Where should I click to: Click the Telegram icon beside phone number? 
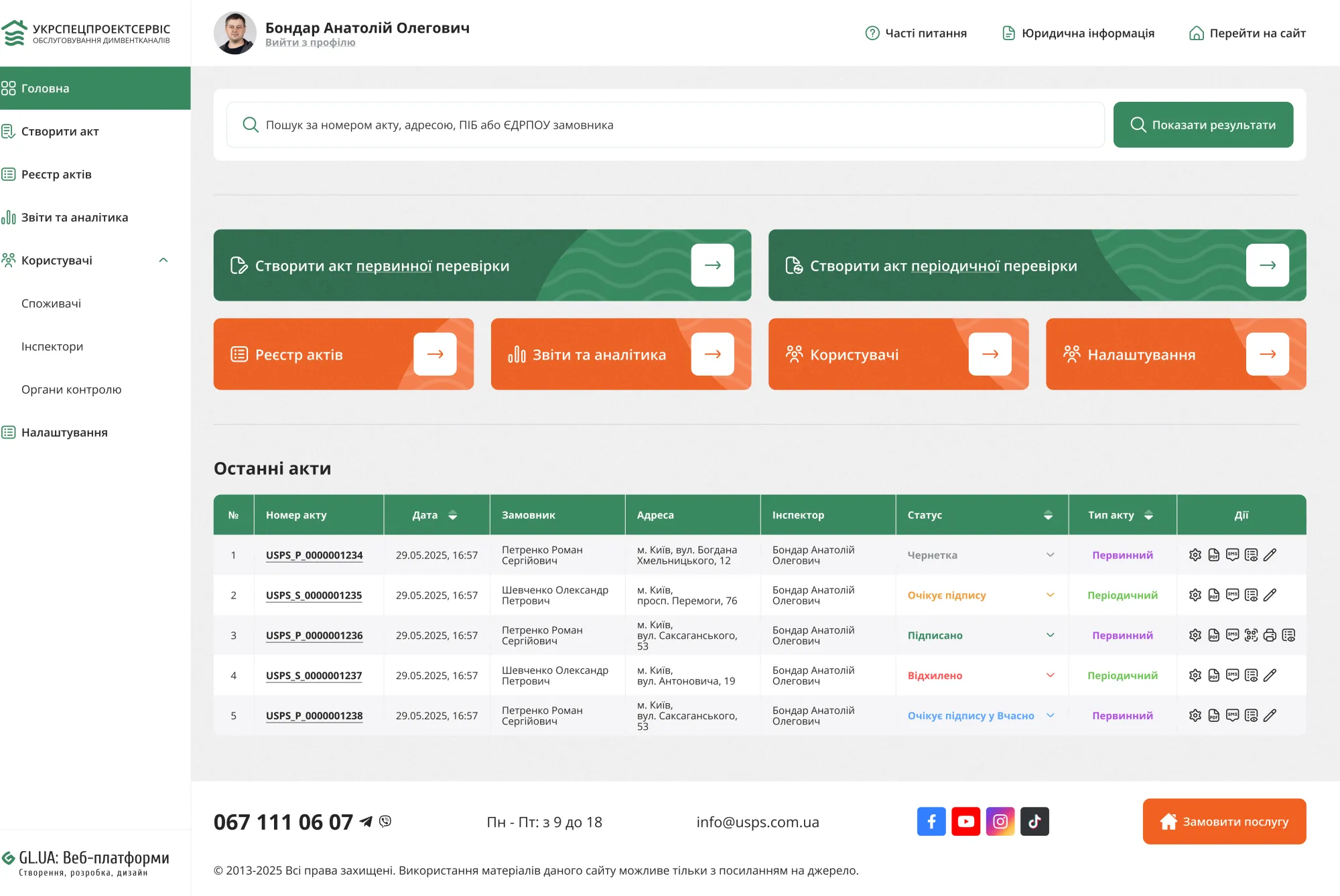click(x=366, y=821)
